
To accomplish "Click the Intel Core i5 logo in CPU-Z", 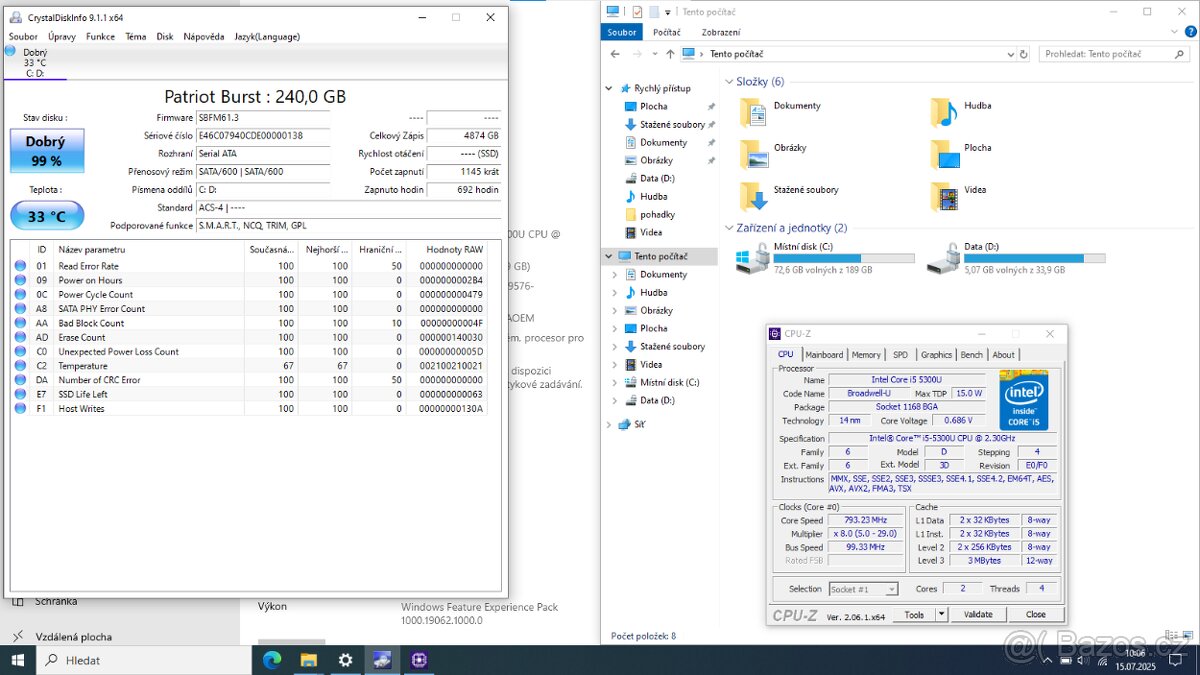I will click(1023, 400).
